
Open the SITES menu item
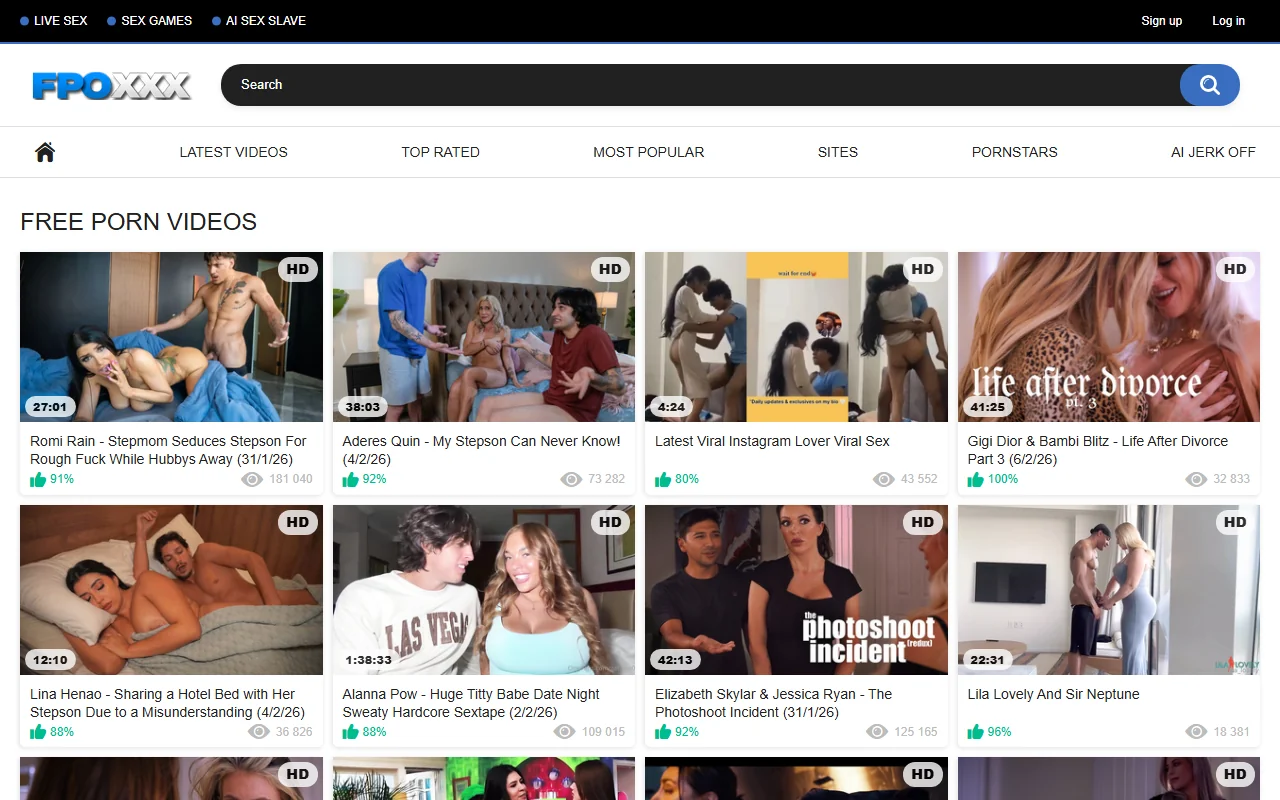point(837,151)
